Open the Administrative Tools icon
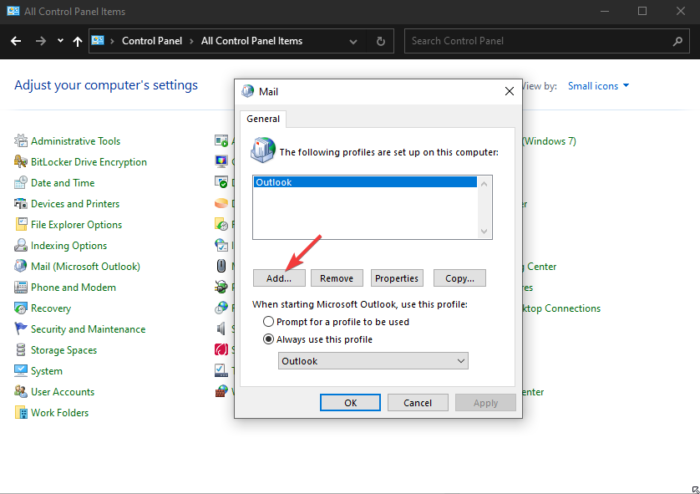The width and height of the screenshot is (700, 494). (21, 141)
